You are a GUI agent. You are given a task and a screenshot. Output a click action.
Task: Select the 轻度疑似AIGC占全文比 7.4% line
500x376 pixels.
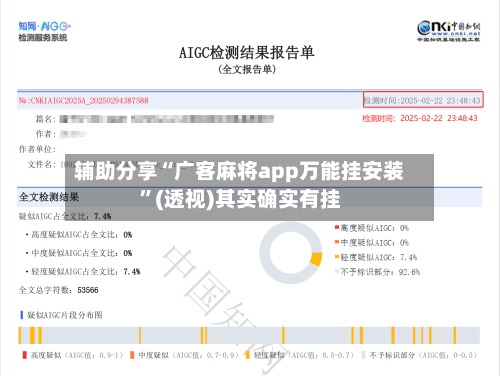tap(83, 271)
